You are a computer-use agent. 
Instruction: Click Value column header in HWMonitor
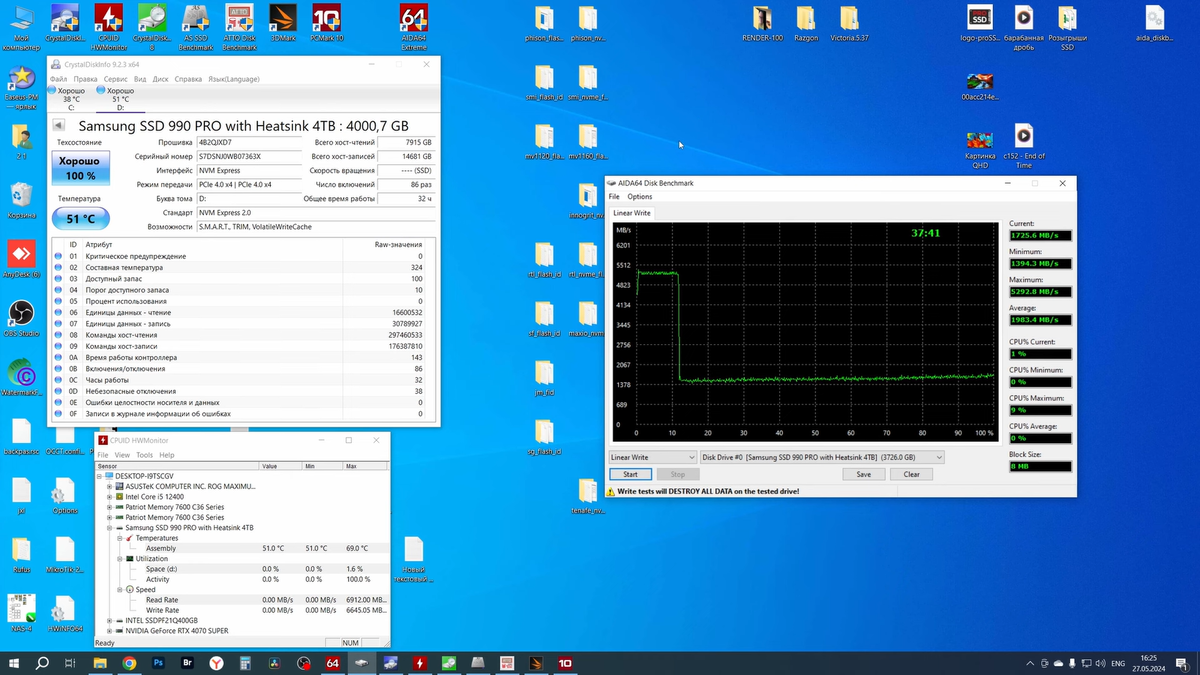coord(281,466)
